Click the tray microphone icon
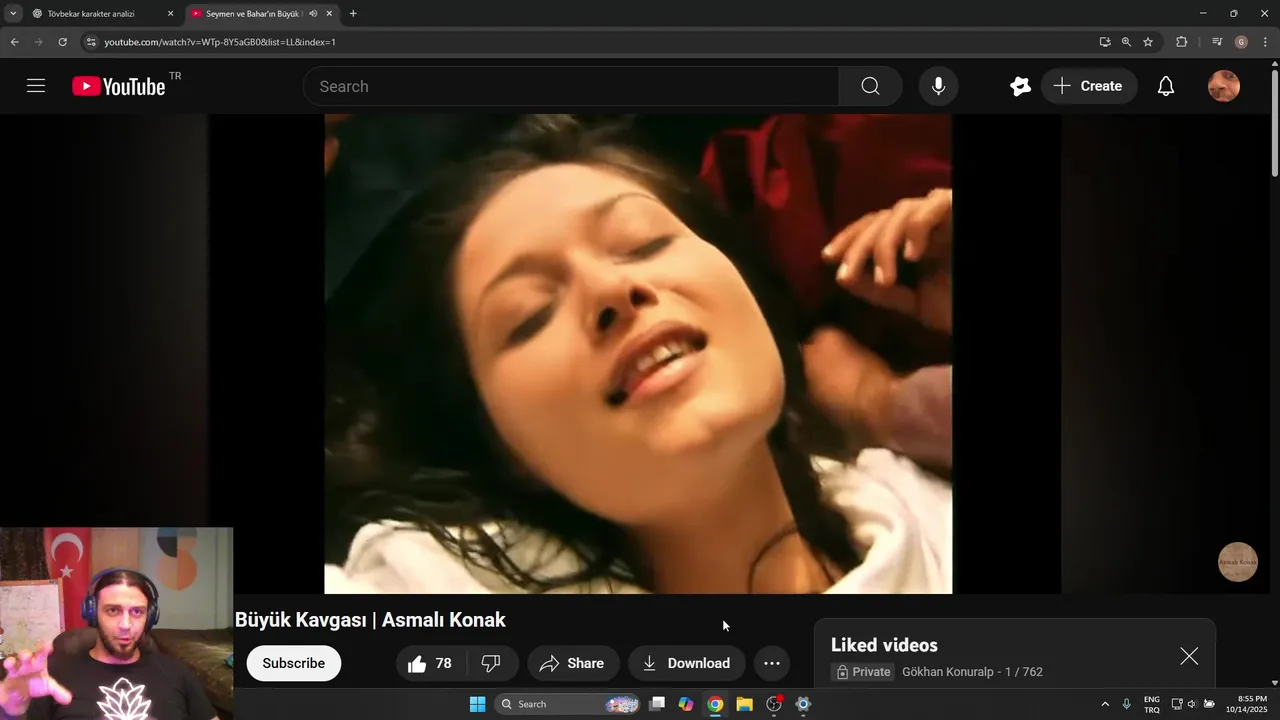1280x720 pixels. (x=1127, y=704)
